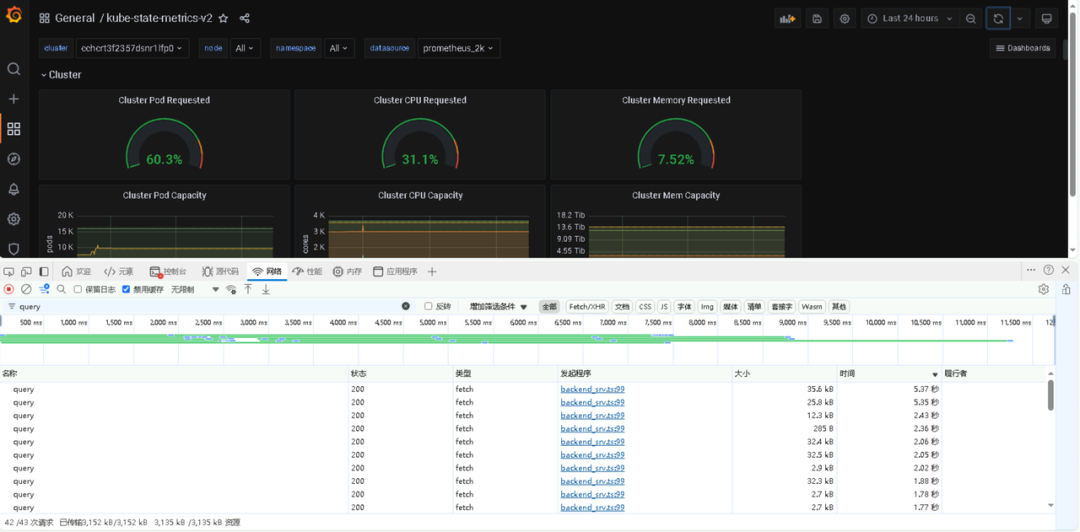This screenshot has width=1080, height=532.
Task: Toggle the 反转 checkbox
Action: click(428, 307)
